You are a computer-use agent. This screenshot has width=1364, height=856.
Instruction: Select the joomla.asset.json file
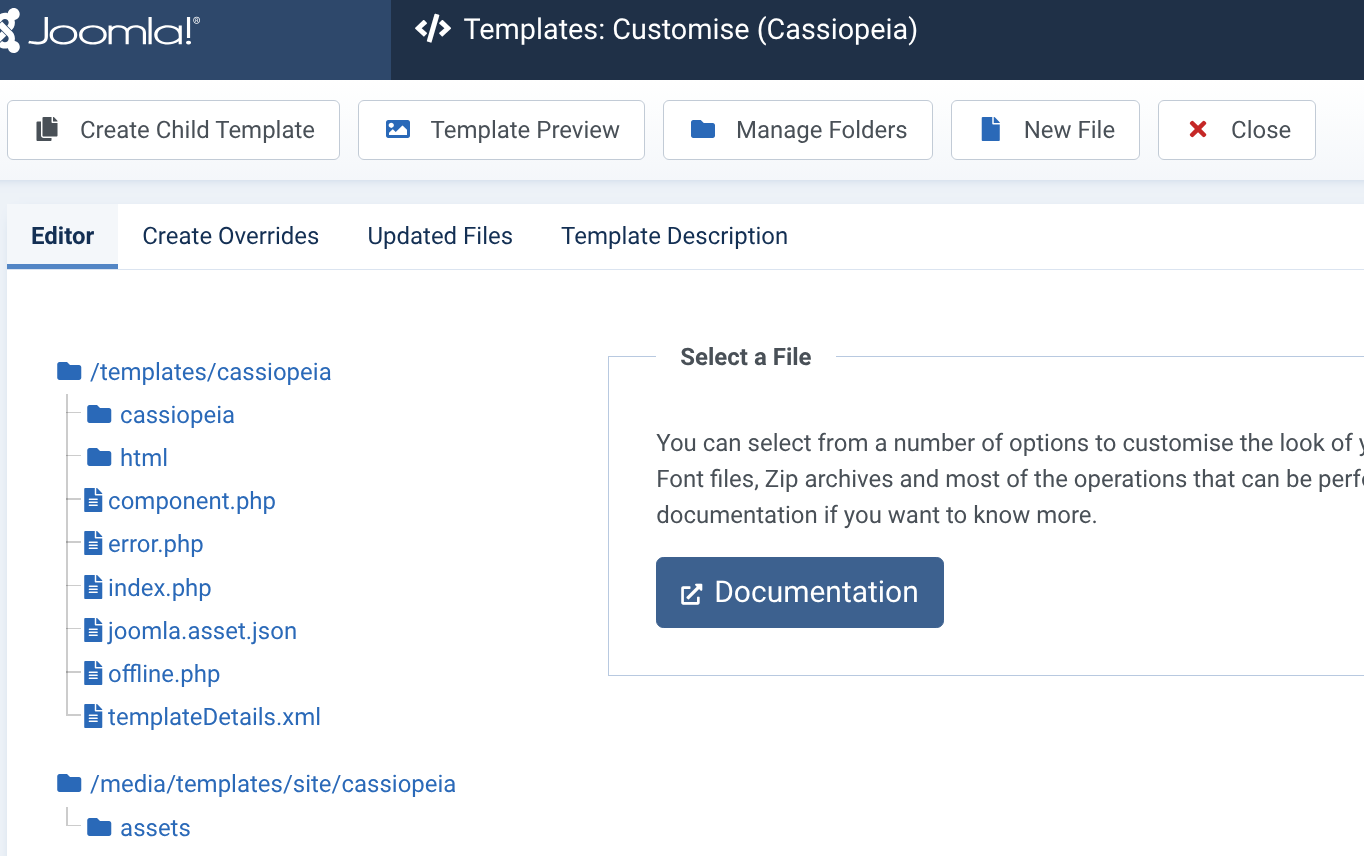click(x=202, y=631)
